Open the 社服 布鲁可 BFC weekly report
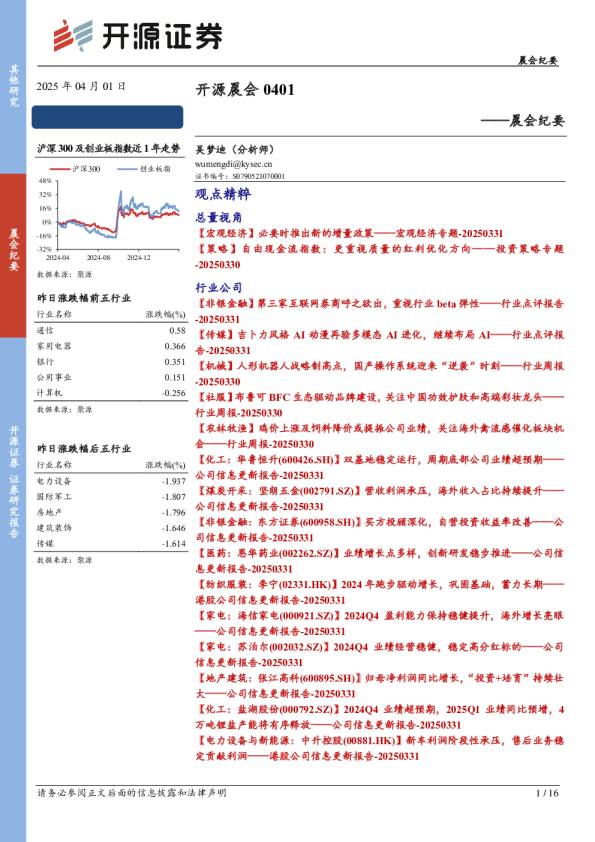 tap(379, 405)
